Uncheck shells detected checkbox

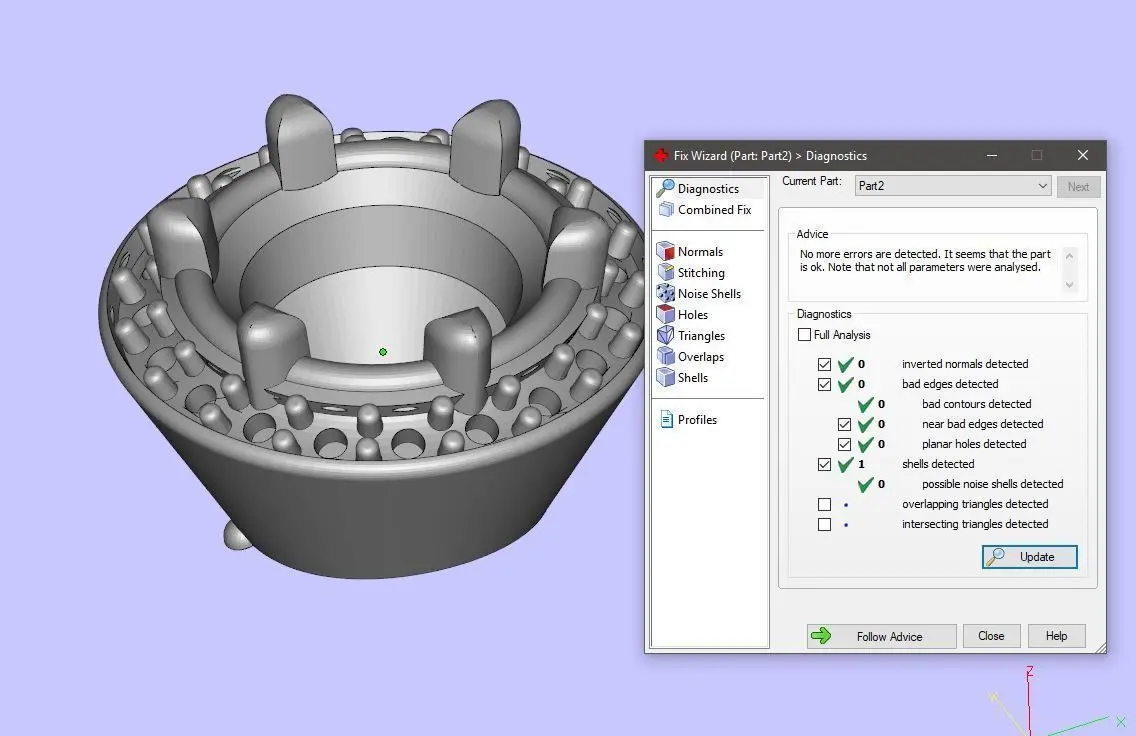(x=824, y=464)
